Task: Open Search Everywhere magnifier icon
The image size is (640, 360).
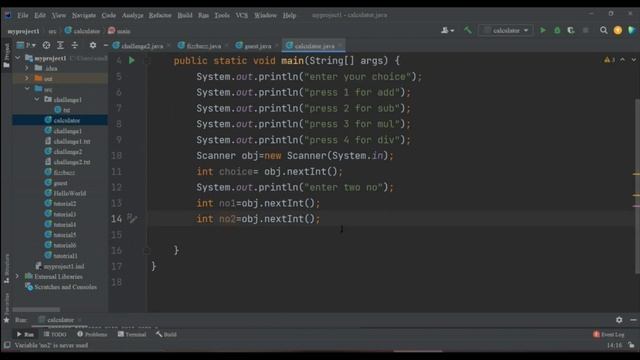Action: 603,30
